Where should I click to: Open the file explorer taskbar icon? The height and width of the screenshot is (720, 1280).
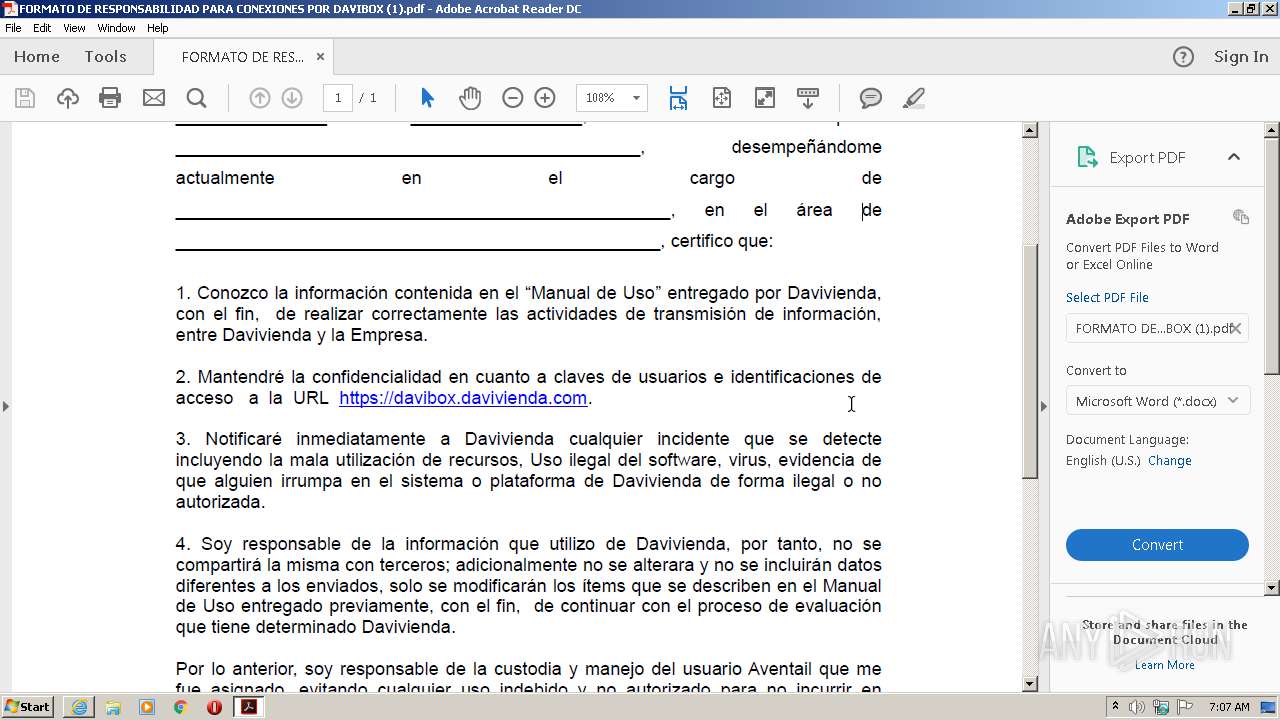pos(113,707)
